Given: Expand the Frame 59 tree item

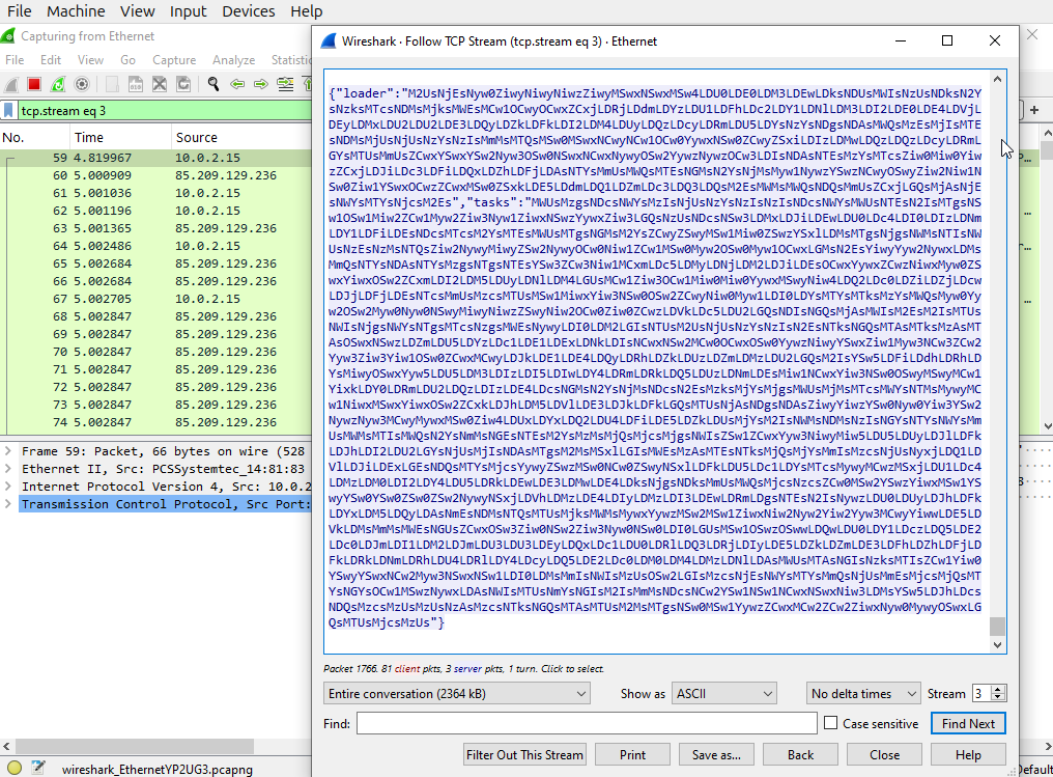Looking at the screenshot, I should 9,451.
